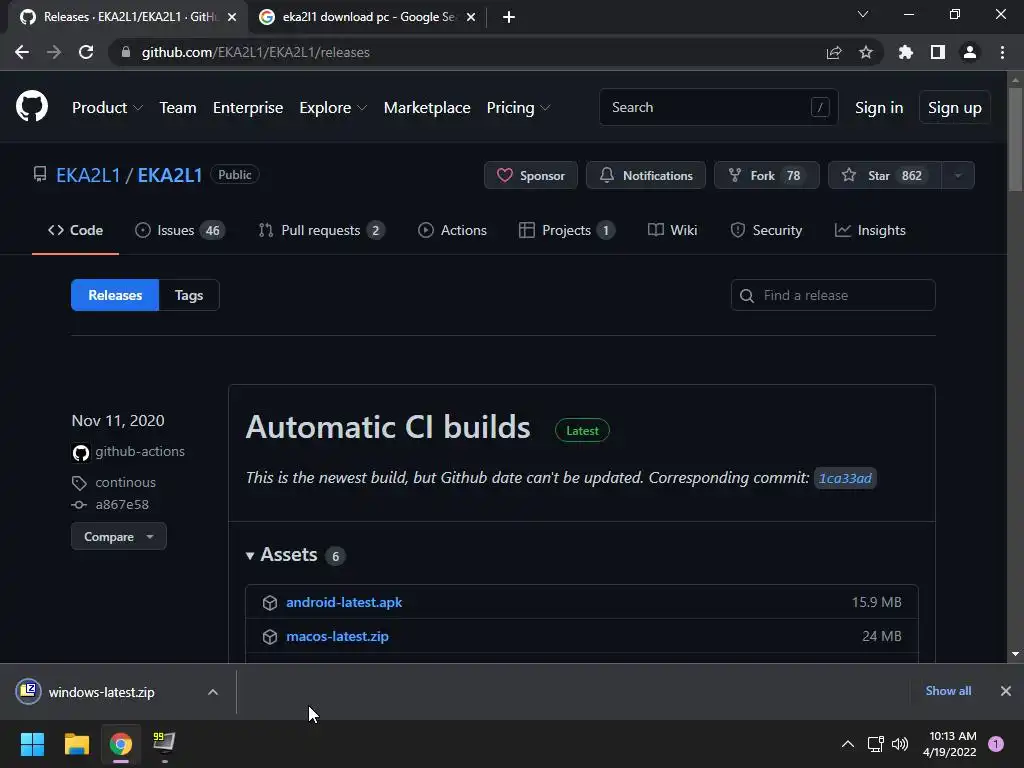Click the package icon beside android-latest.apk
The image size is (1024, 768).
tap(270, 602)
